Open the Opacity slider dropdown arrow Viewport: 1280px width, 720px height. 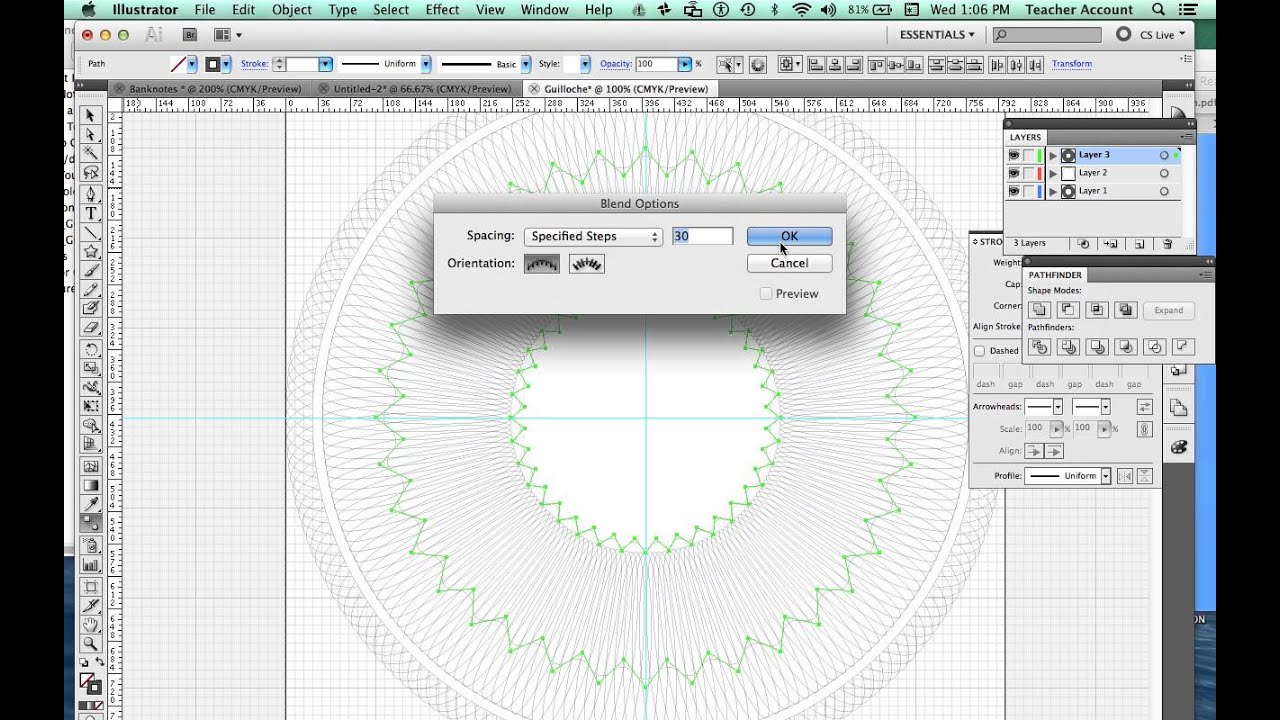tap(684, 64)
